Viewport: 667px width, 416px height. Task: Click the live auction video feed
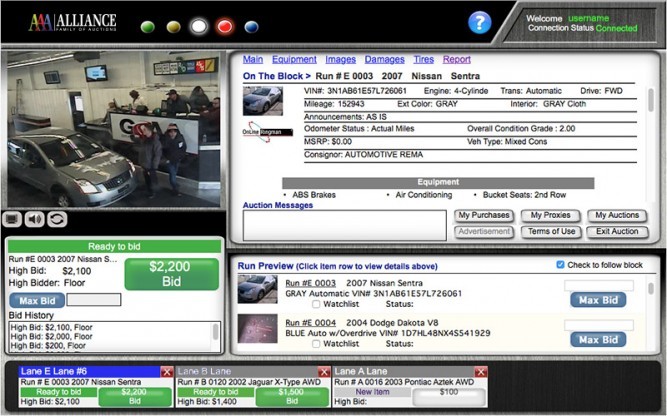coord(114,129)
